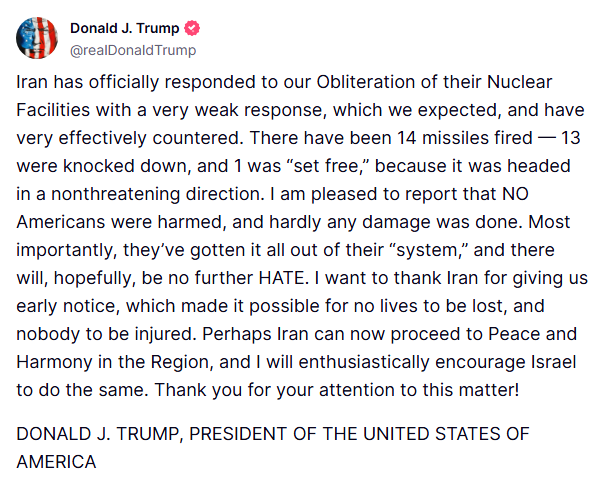Click the words "Peace and" in the post
The width and height of the screenshot is (606, 479).
tap(532, 334)
